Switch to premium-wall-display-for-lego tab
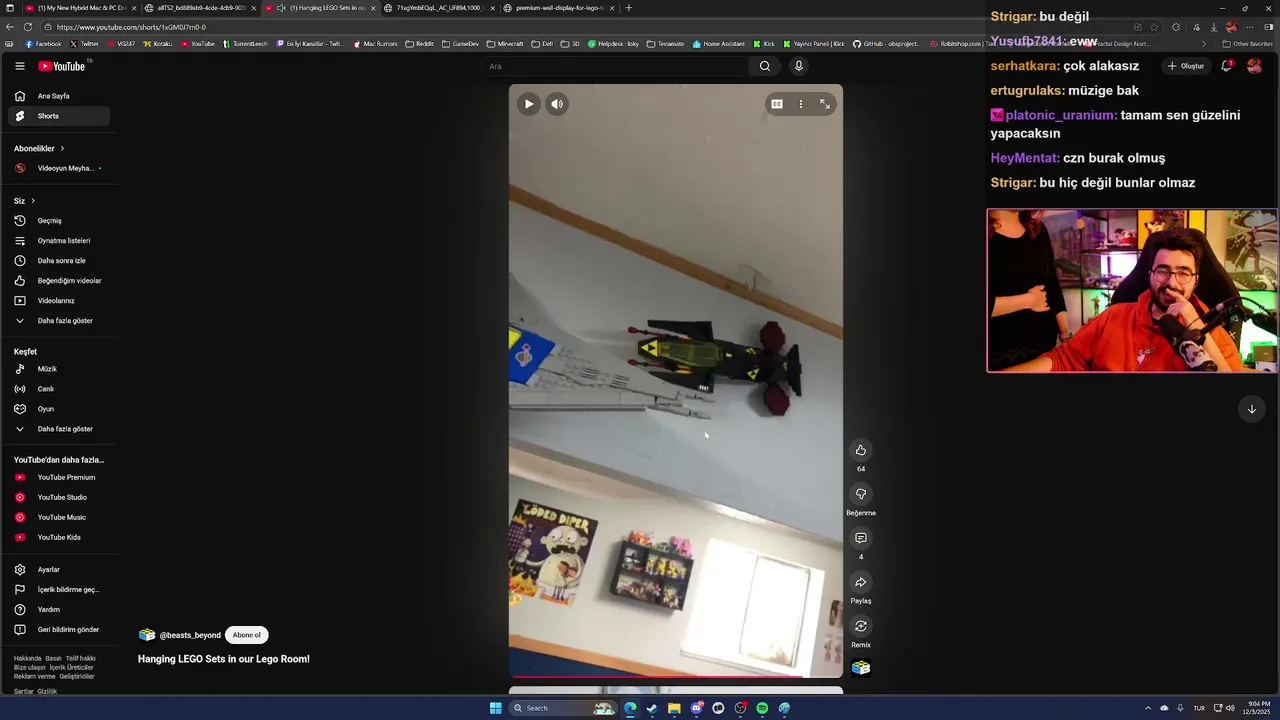Screen dimensions: 1280x720 coord(558,8)
